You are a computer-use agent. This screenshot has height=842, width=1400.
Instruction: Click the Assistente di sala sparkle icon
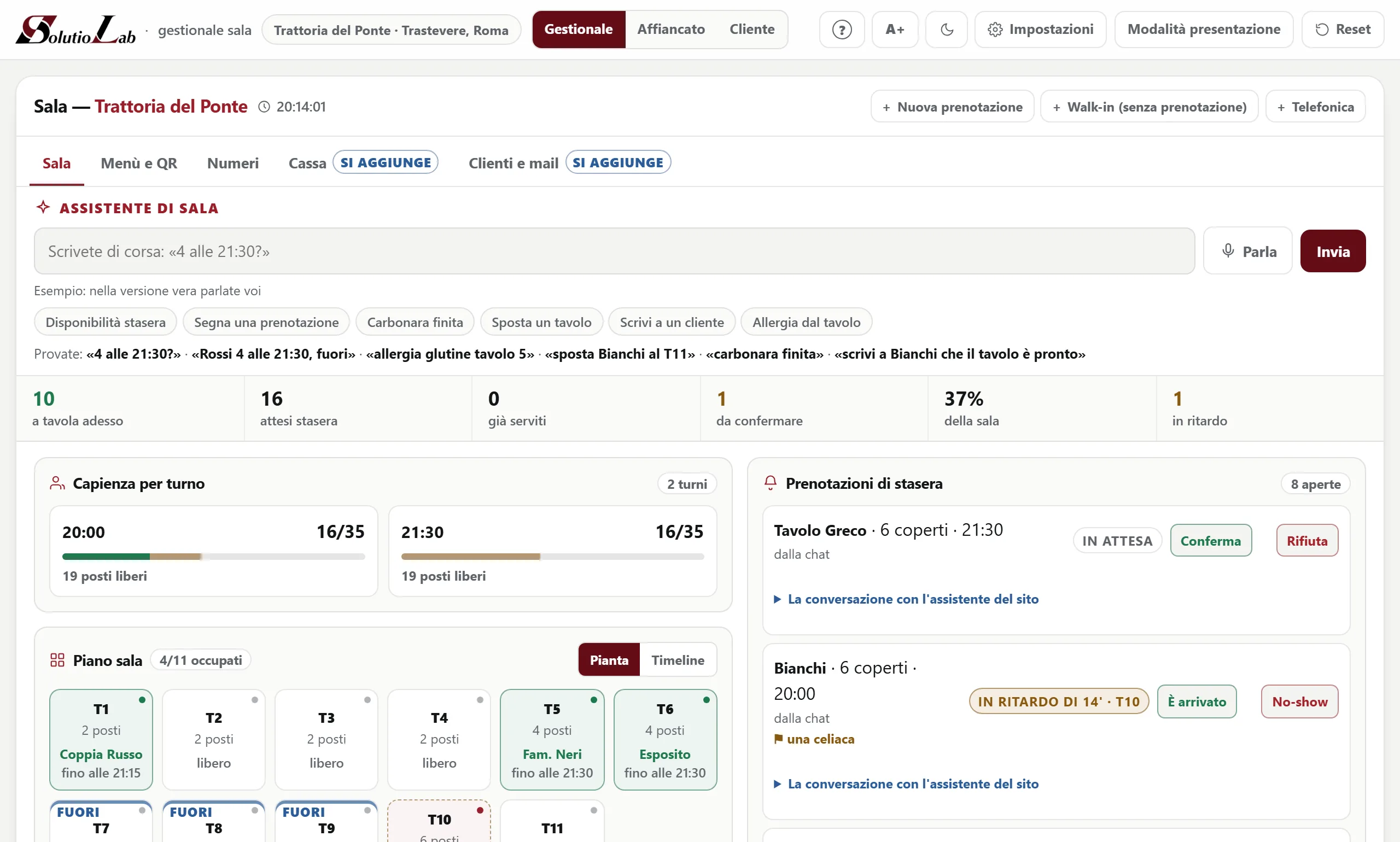coord(43,207)
